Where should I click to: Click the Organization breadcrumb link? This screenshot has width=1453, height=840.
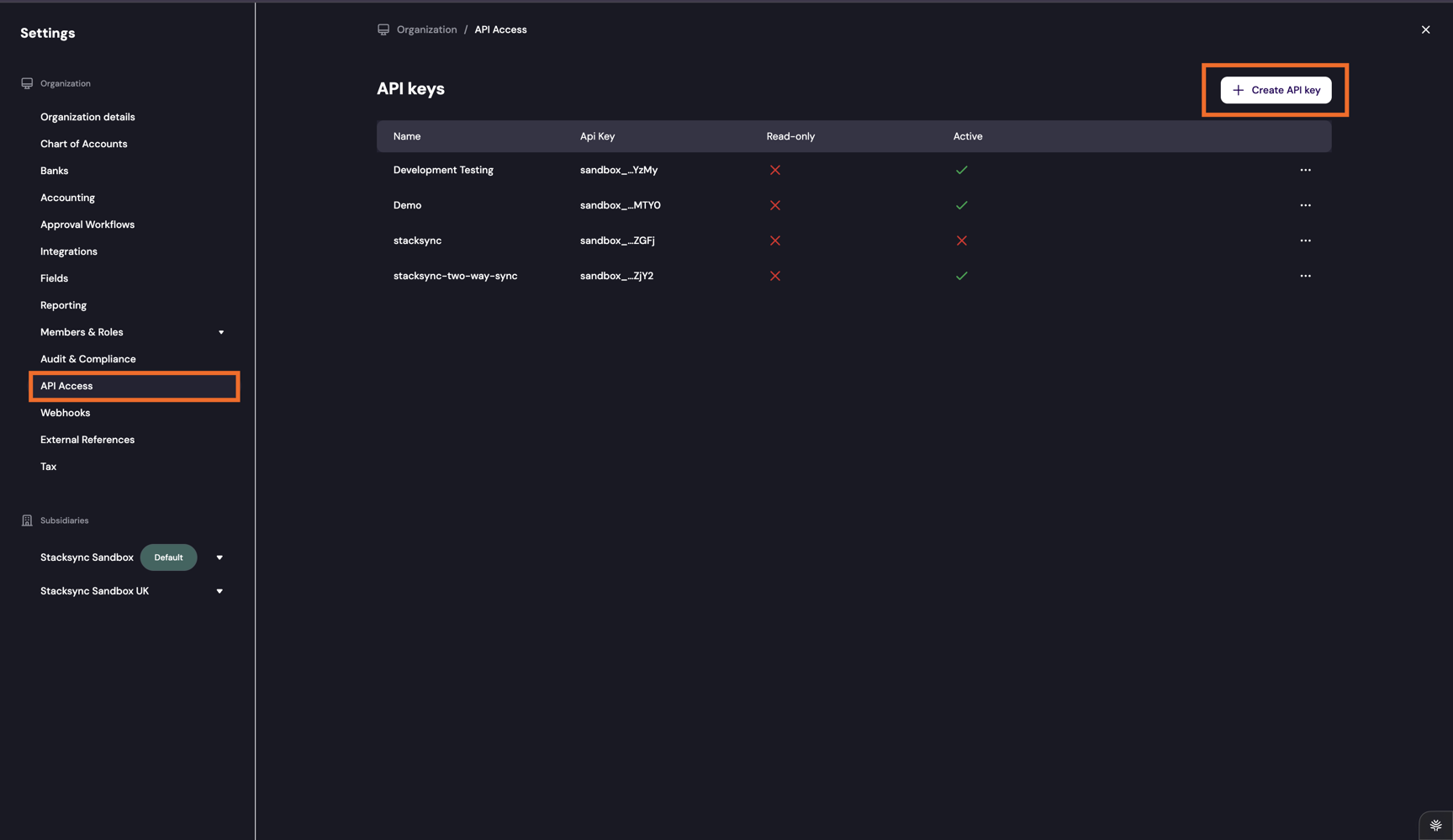click(426, 29)
